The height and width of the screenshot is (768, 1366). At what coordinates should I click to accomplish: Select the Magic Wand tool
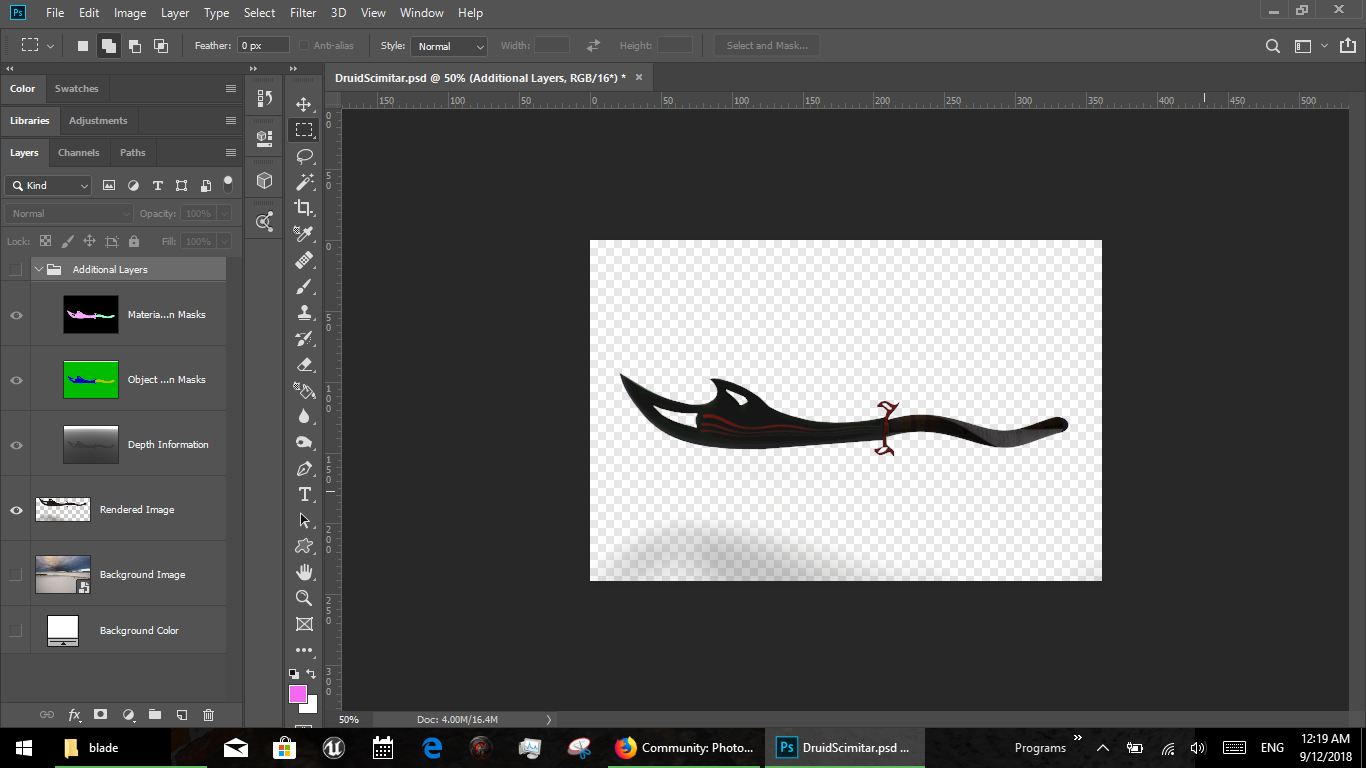(x=304, y=182)
